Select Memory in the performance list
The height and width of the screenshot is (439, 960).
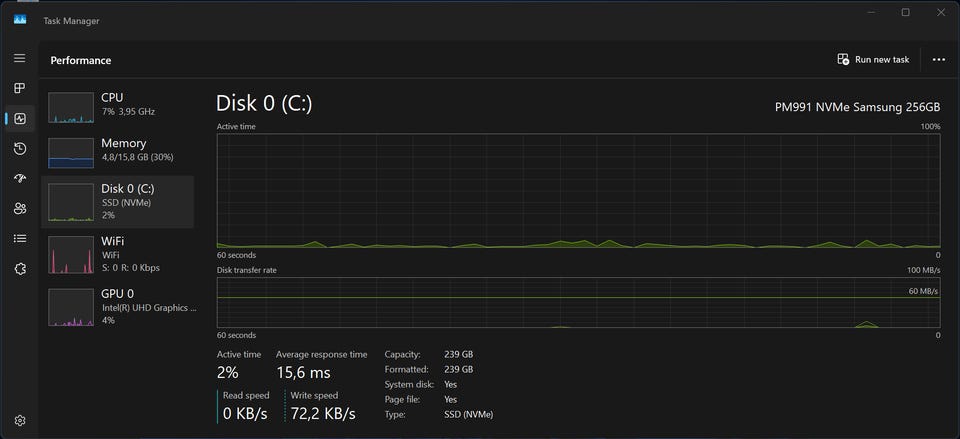click(x=117, y=150)
